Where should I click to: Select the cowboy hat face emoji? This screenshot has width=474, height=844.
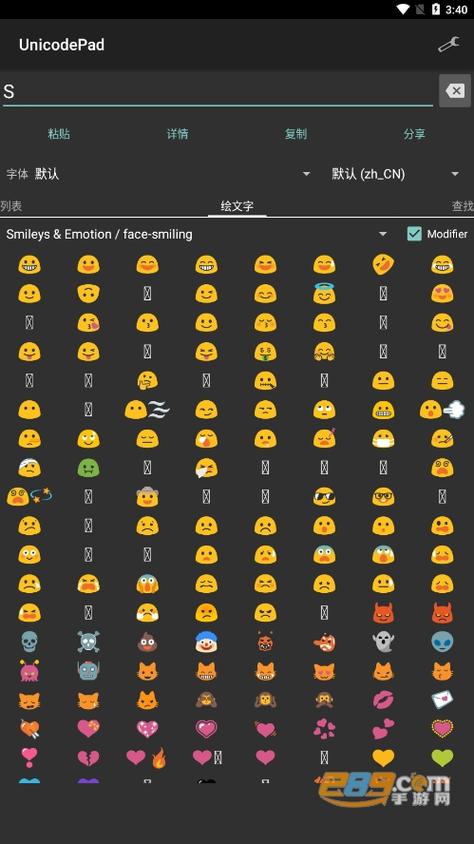[147, 496]
